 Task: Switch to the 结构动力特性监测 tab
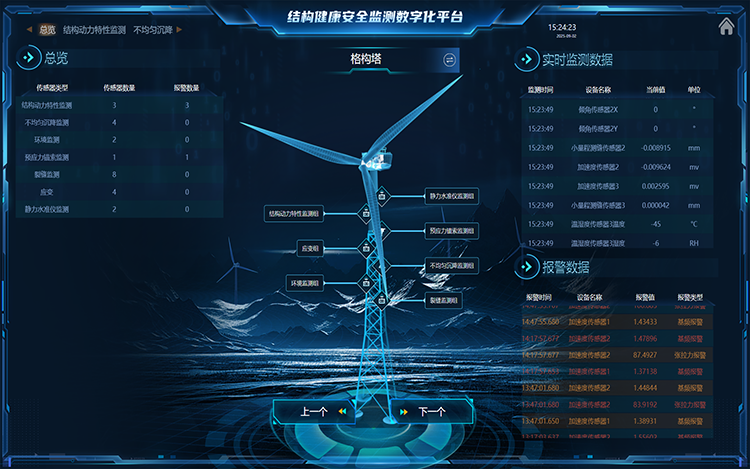click(x=95, y=30)
